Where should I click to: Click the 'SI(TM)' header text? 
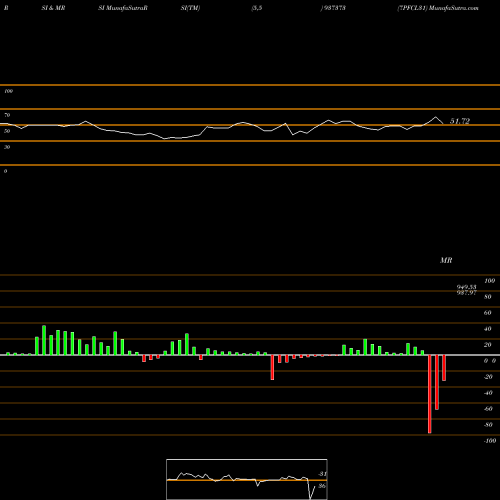click(190, 8)
